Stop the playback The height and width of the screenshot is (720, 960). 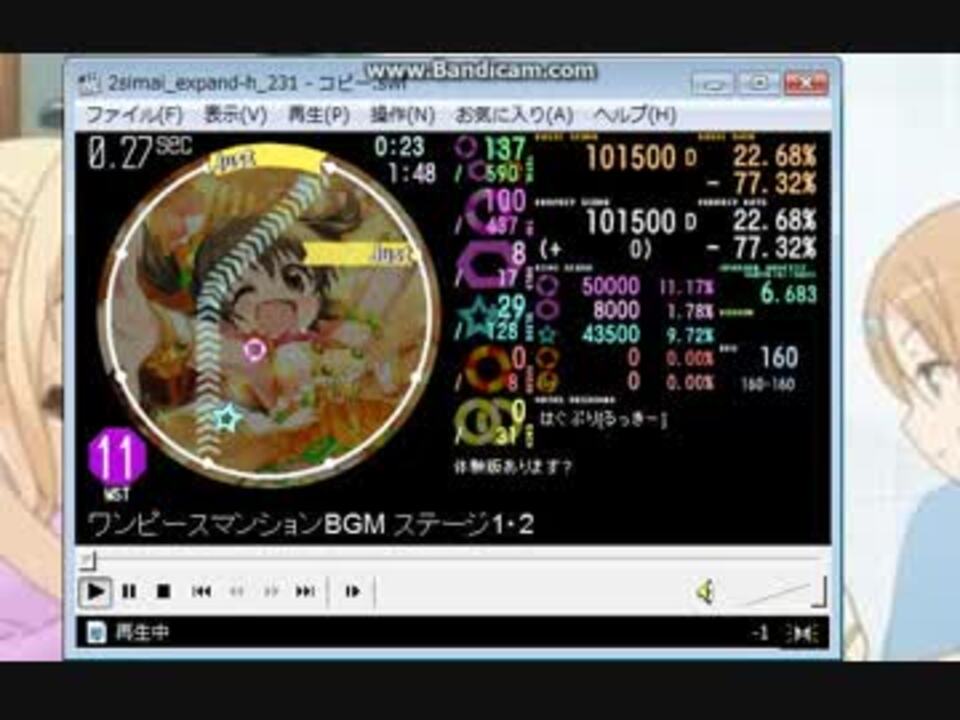pos(163,591)
